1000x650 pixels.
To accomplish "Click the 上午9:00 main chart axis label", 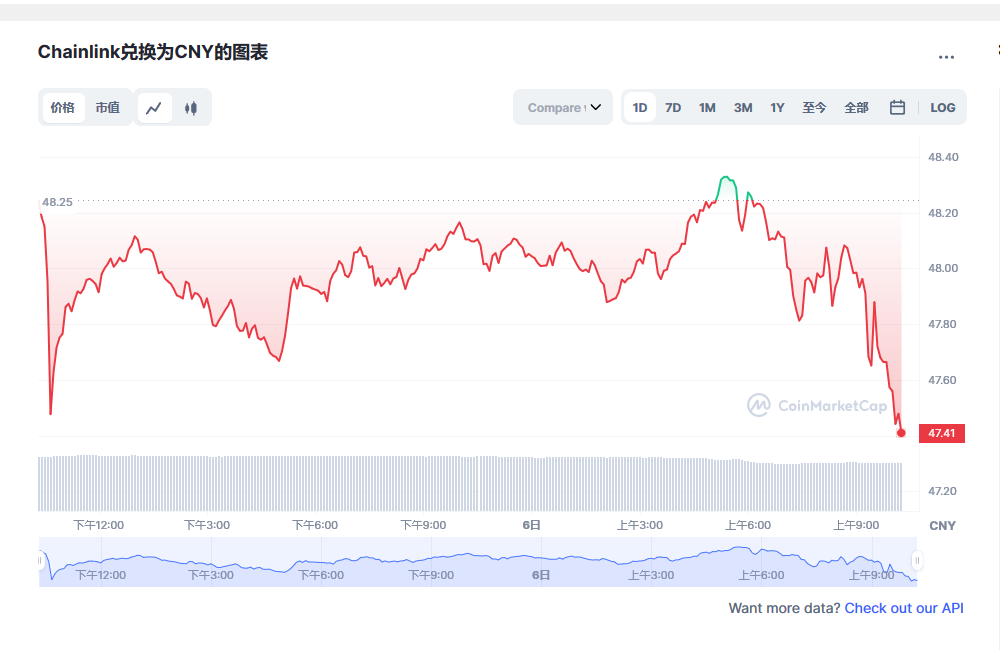I will (856, 525).
